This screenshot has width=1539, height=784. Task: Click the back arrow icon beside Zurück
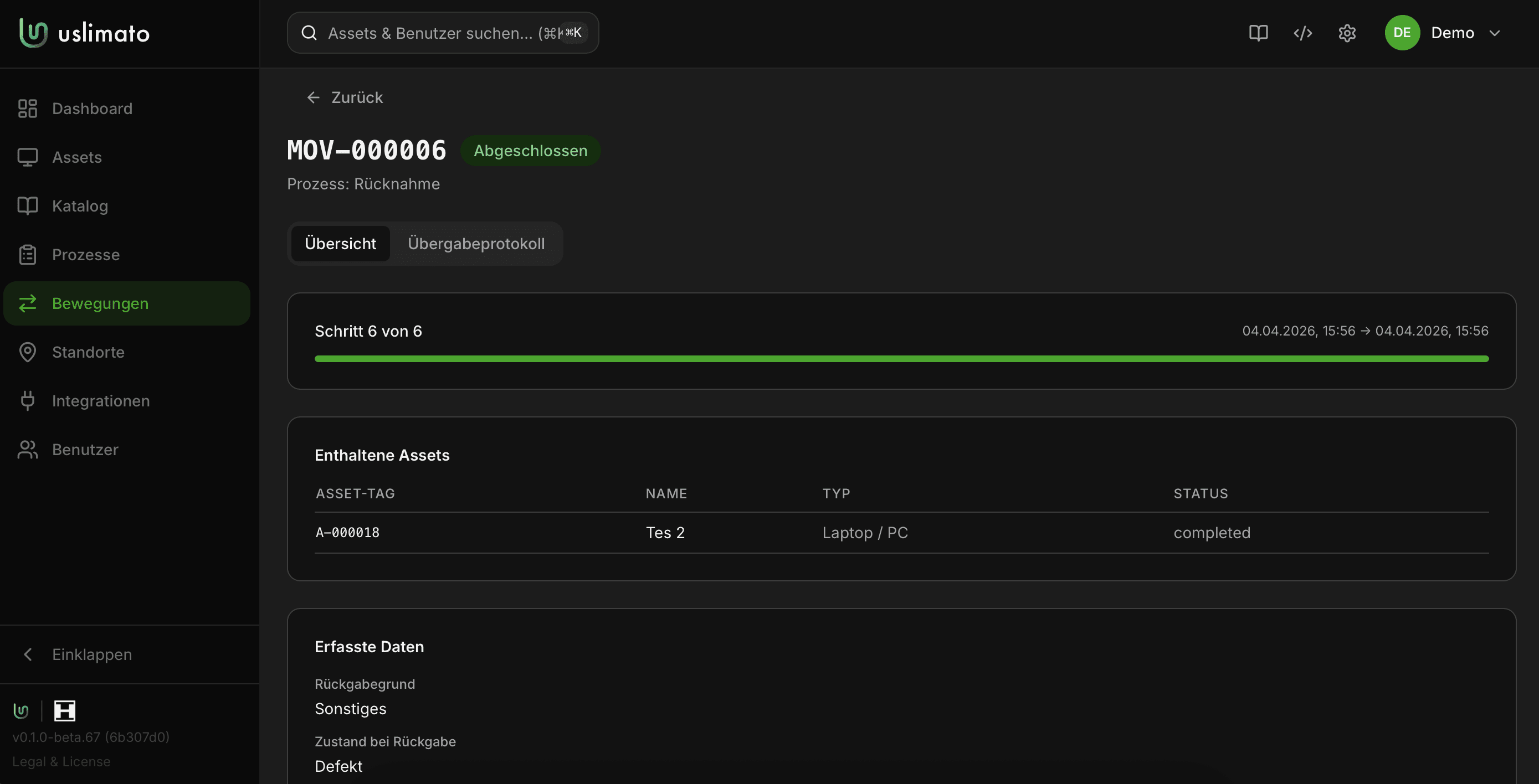pyautogui.click(x=314, y=97)
